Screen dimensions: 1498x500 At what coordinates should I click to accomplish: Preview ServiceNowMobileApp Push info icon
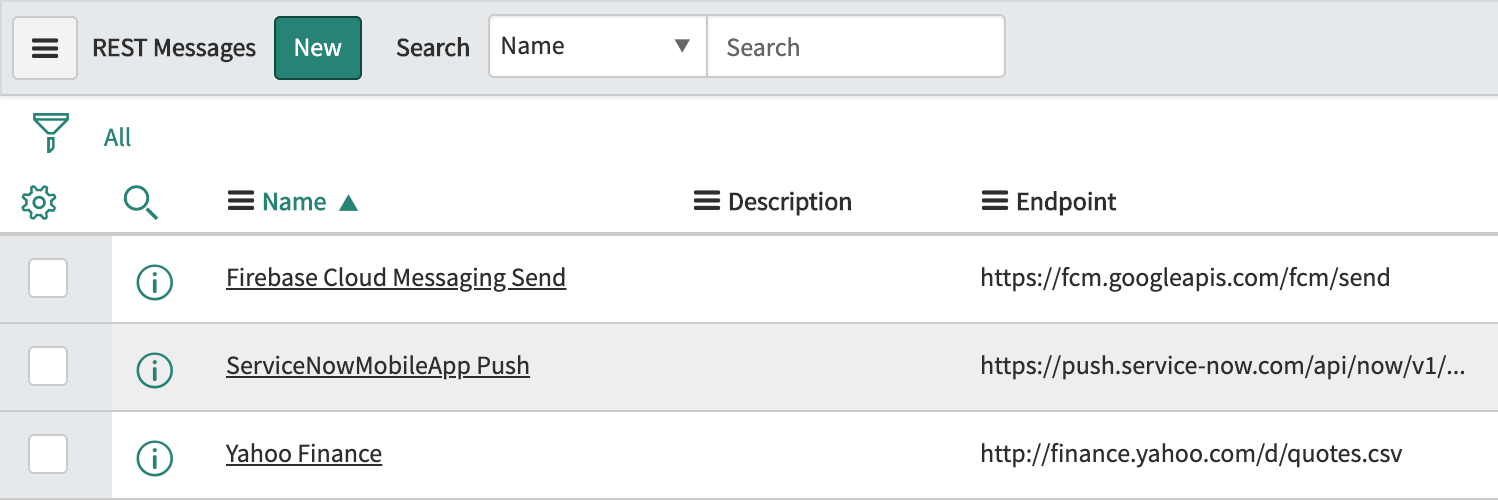click(x=154, y=371)
